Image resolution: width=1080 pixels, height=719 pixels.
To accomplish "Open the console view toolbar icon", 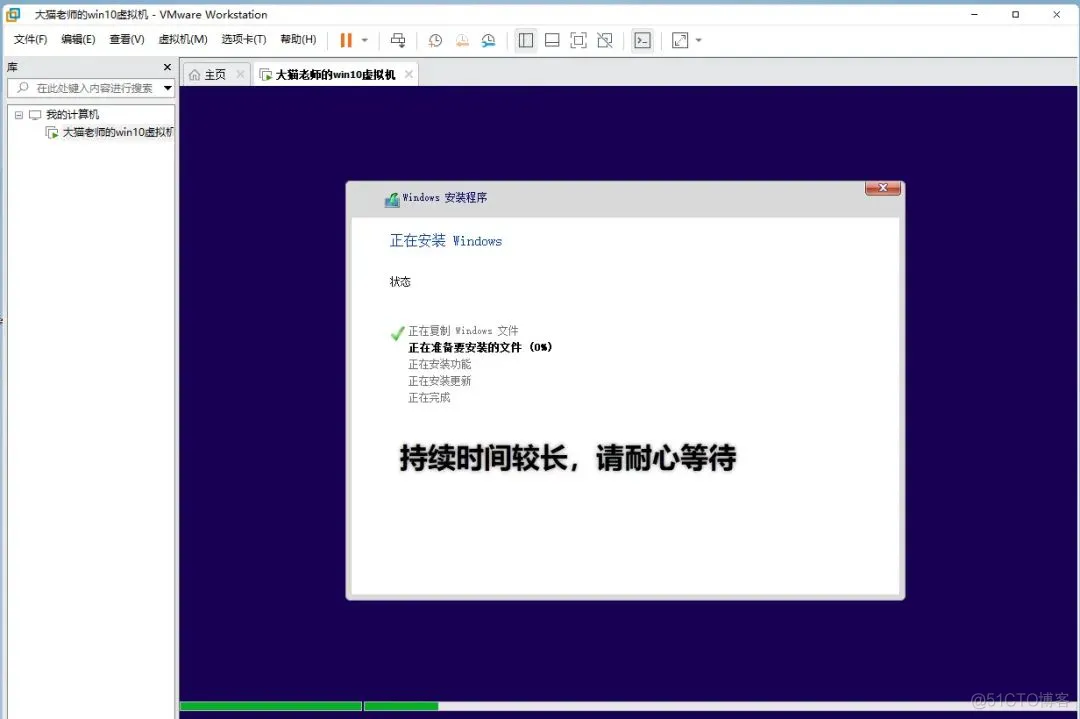I will pos(642,41).
